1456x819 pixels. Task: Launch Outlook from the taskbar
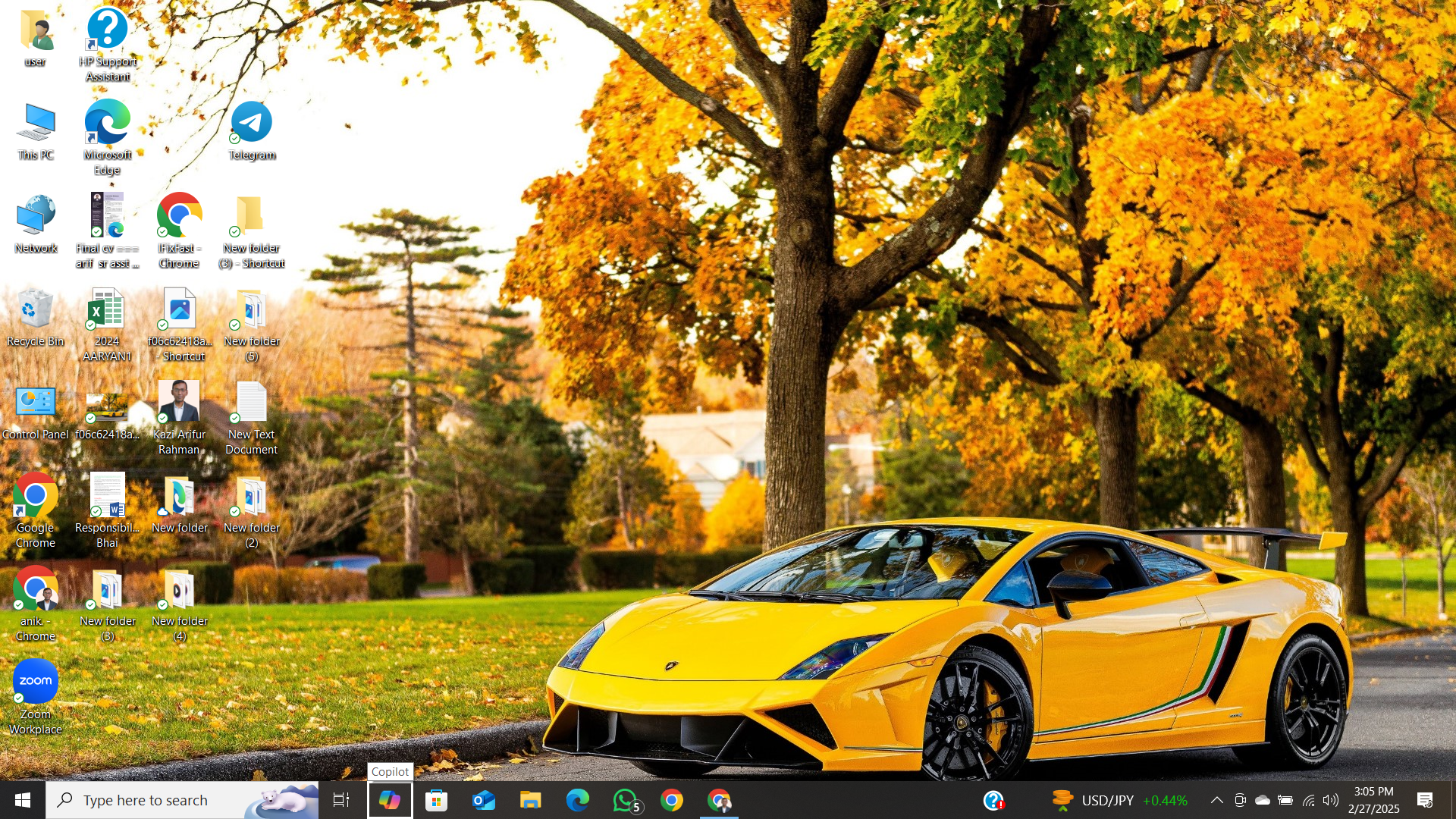point(484,801)
